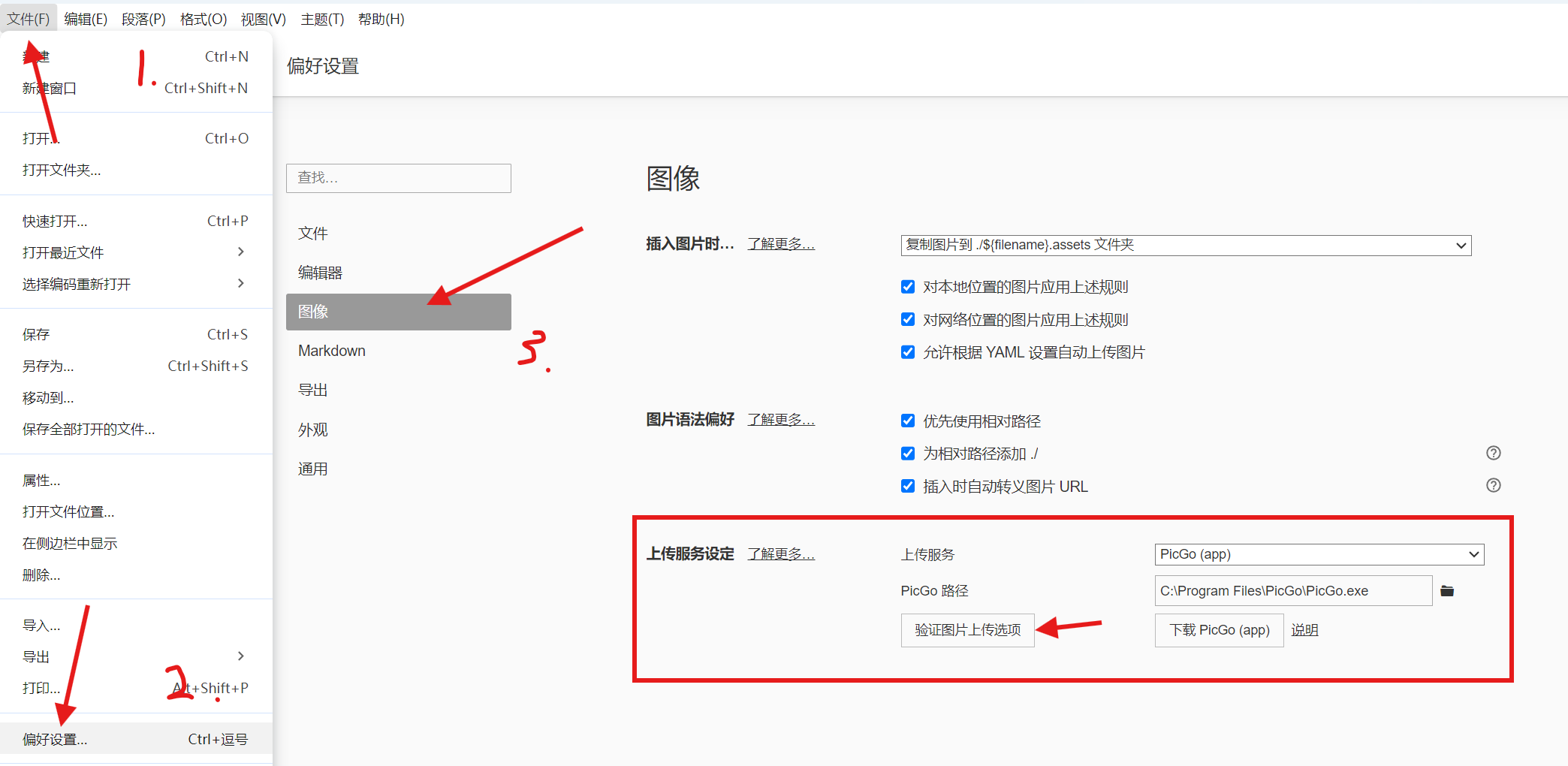This screenshot has height=766, width=1568.
Task: Open 了解更多 link beside 图片语法偏好
Action: click(x=781, y=420)
